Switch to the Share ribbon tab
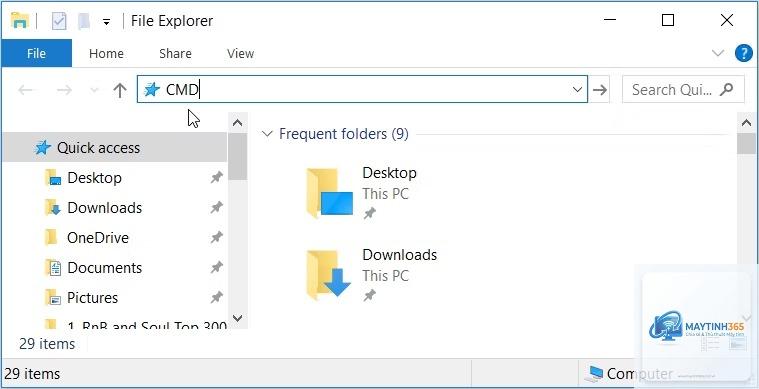 [x=175, y=53]
